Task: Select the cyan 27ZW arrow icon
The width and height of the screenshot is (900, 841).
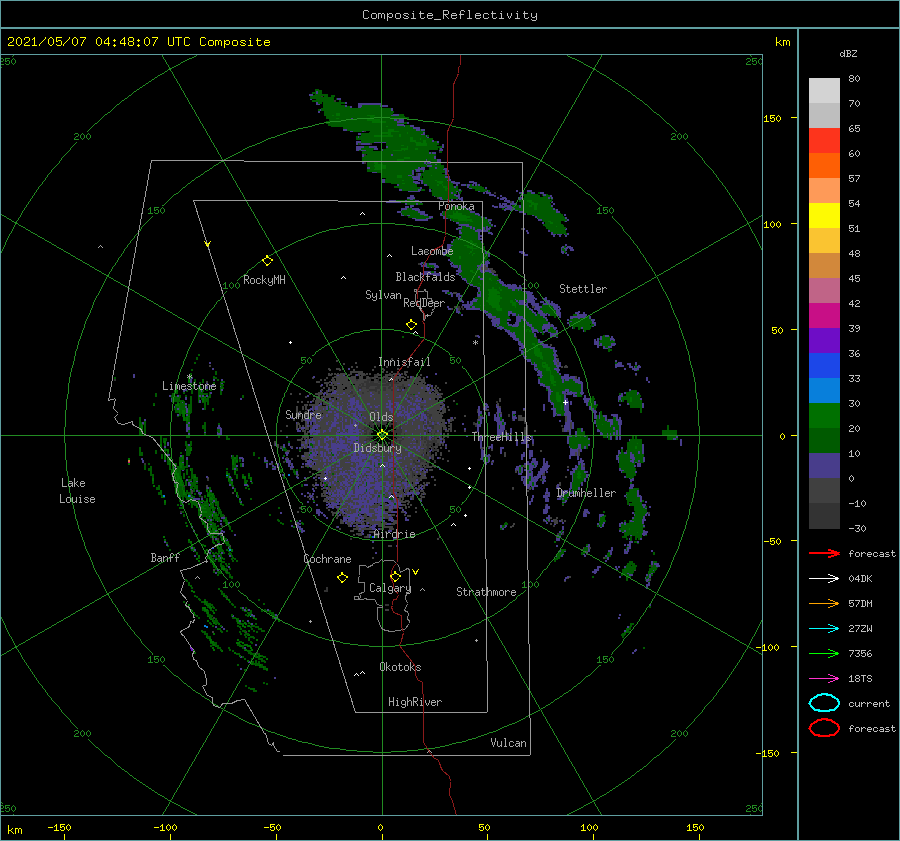Action: [x=824, y=628]
